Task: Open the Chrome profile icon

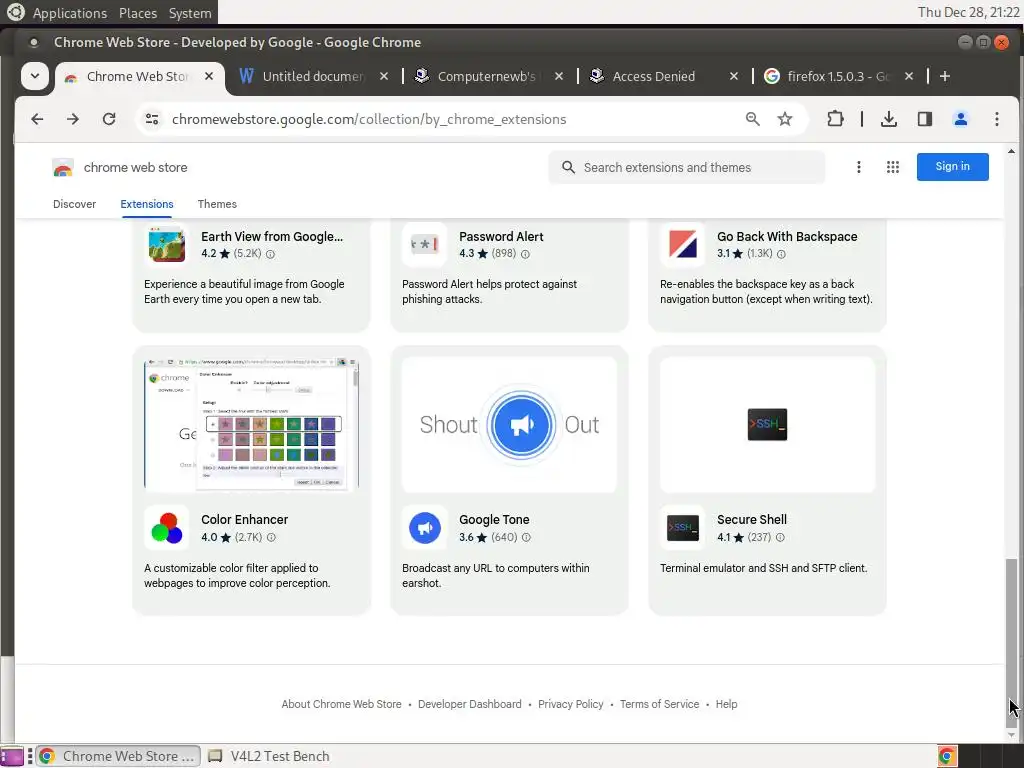Action: tap(961, 119)
